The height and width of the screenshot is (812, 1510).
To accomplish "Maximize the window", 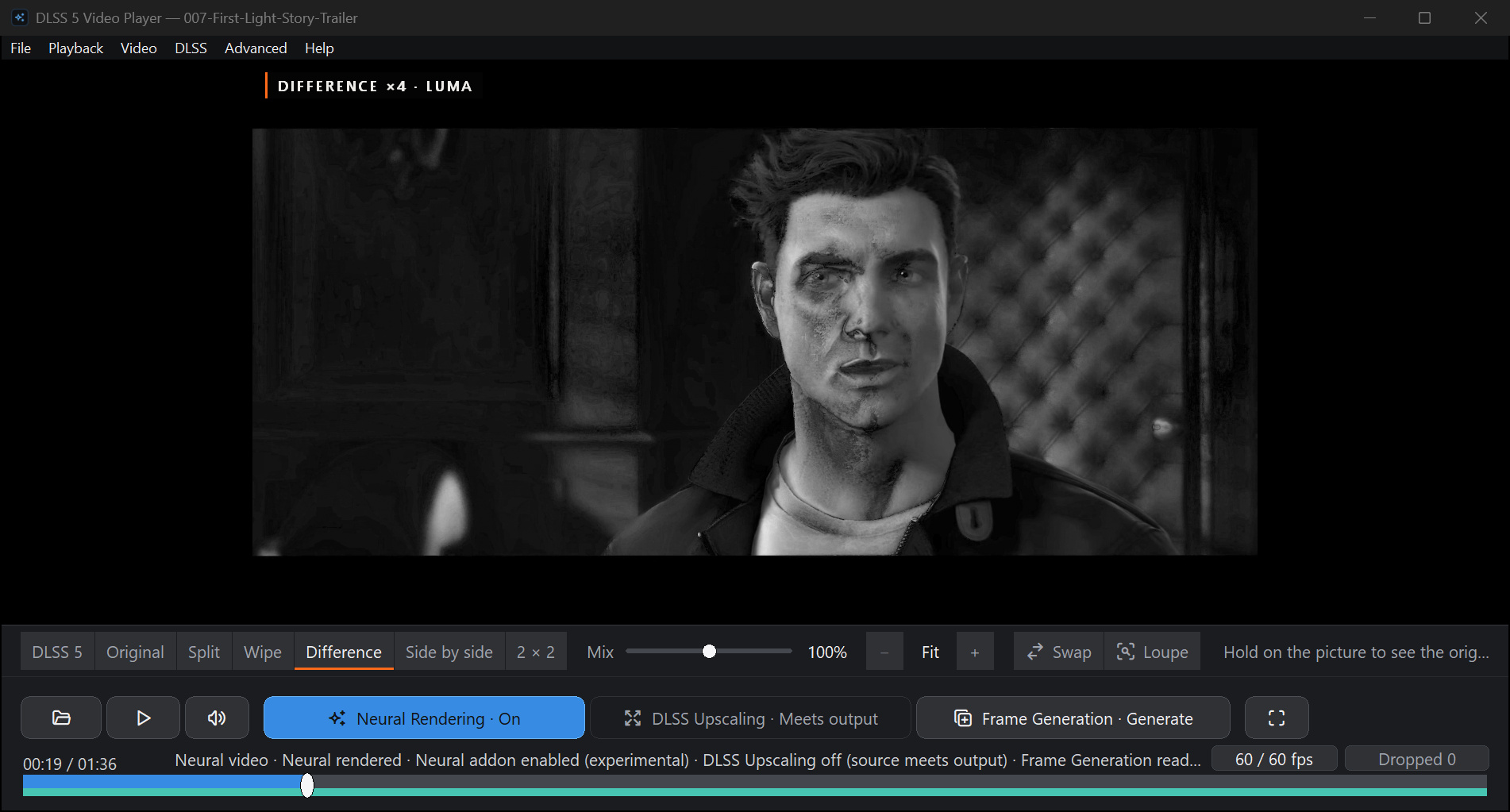I will point(1425,17).
